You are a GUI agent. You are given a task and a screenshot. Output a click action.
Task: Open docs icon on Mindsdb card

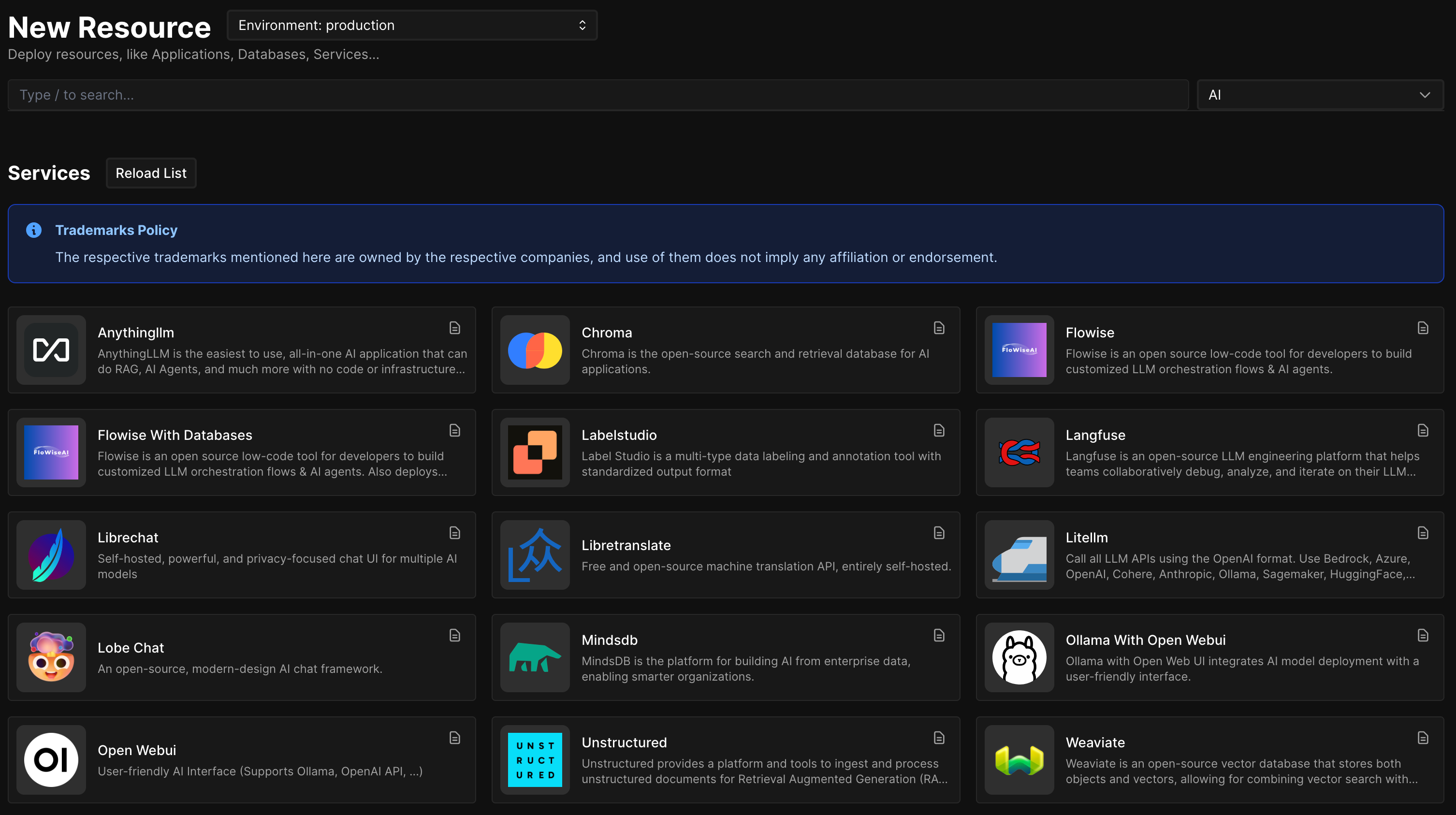tap(939, 635)
